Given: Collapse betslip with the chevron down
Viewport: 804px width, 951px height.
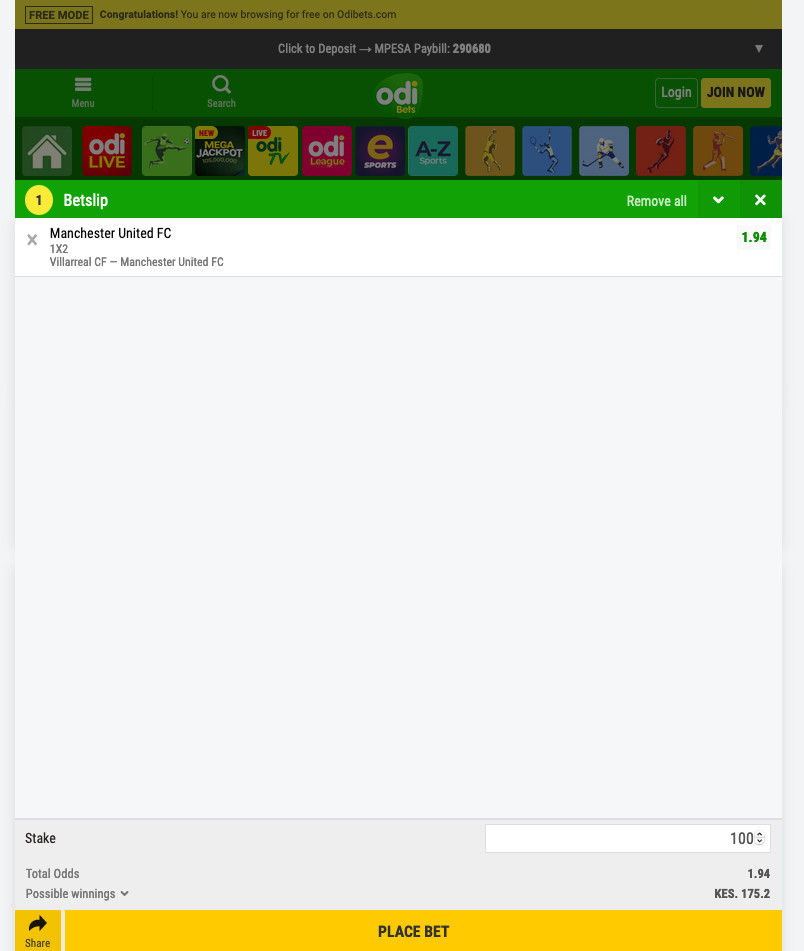Looking at the screenshot, I should pyautogui.click(x=718, y=200).
